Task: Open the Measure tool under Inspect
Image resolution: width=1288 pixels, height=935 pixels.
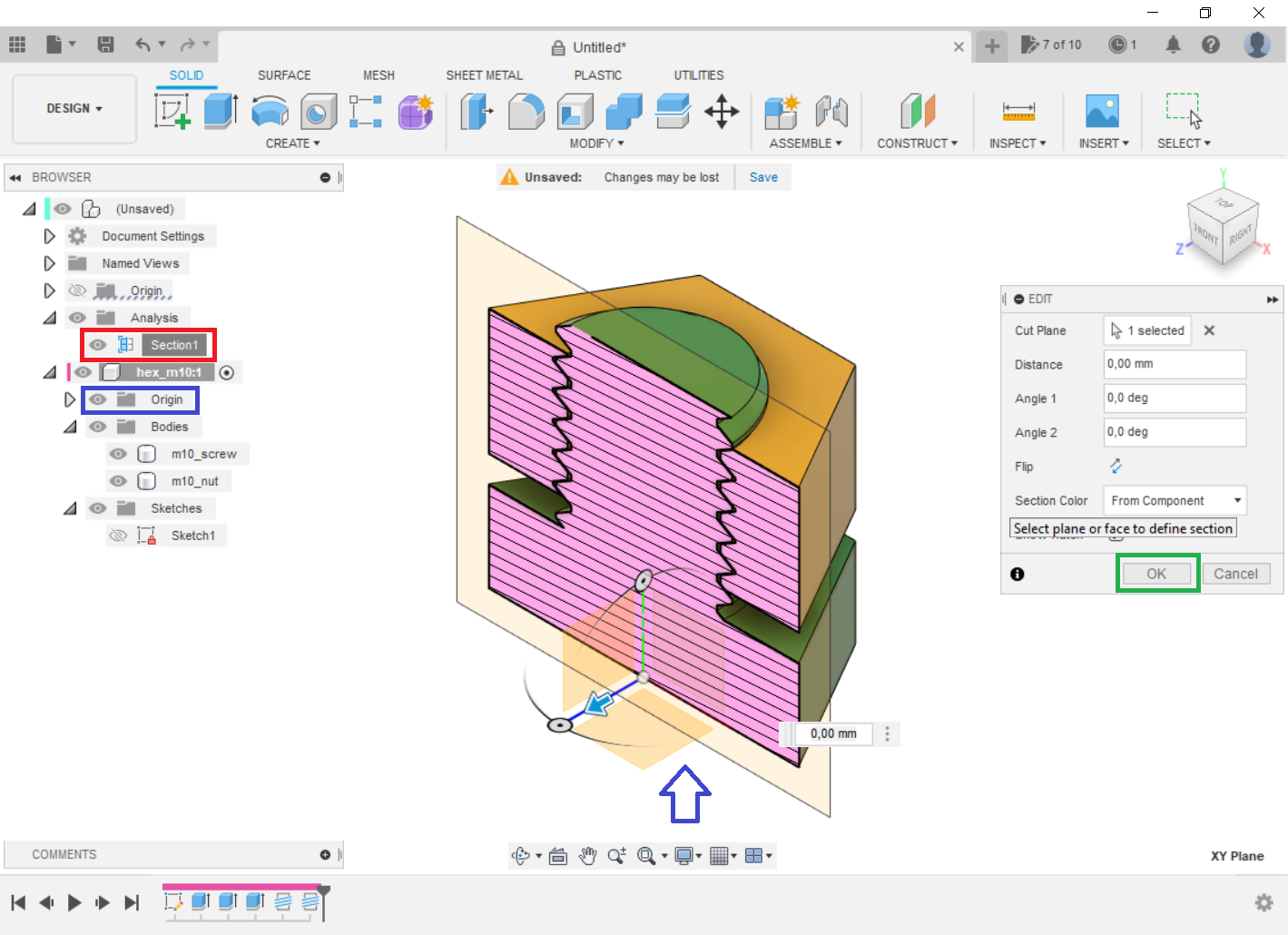Action: tap(1018, 112)
